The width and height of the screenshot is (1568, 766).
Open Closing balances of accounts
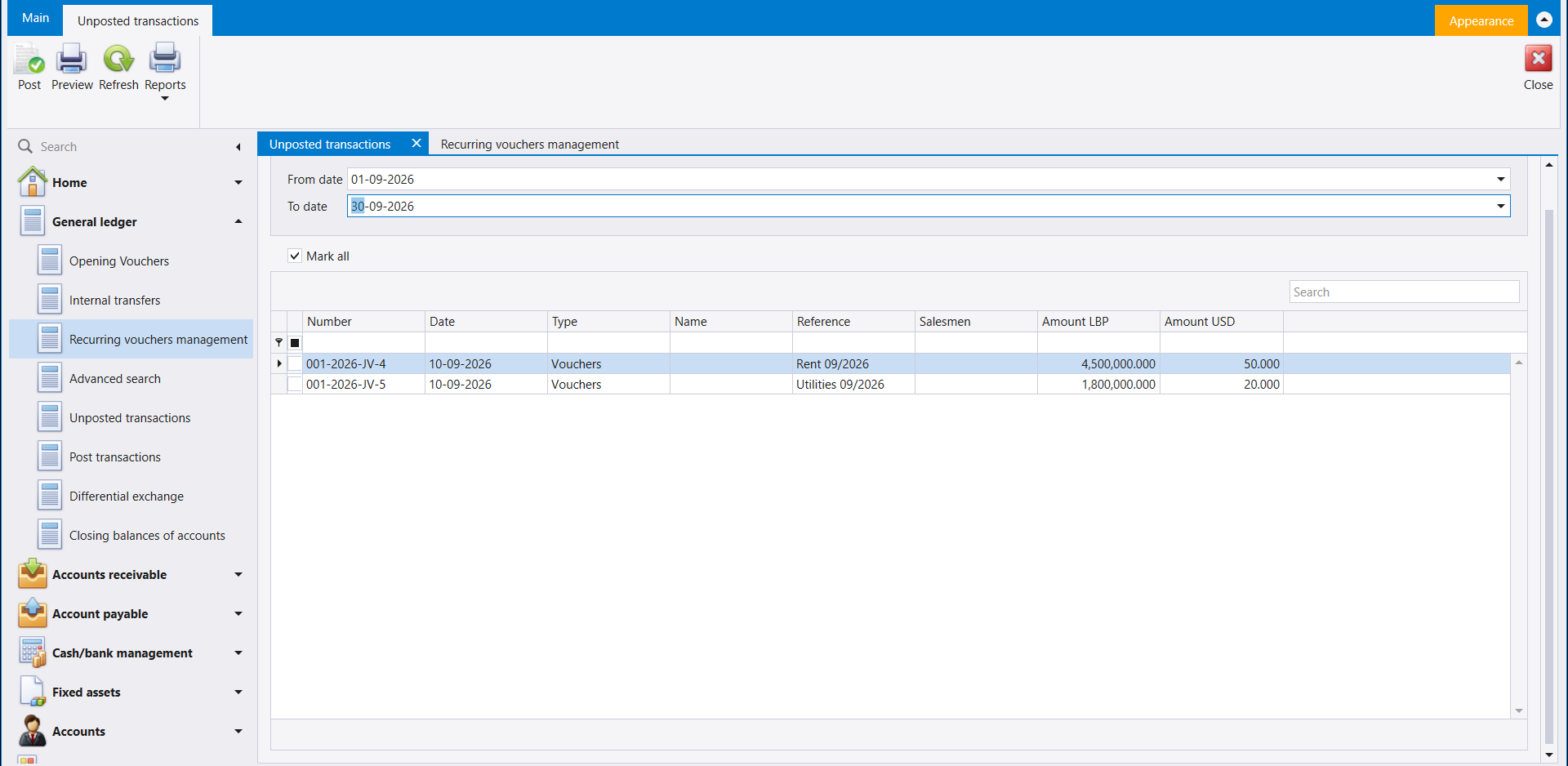click(x=131, y=535)
